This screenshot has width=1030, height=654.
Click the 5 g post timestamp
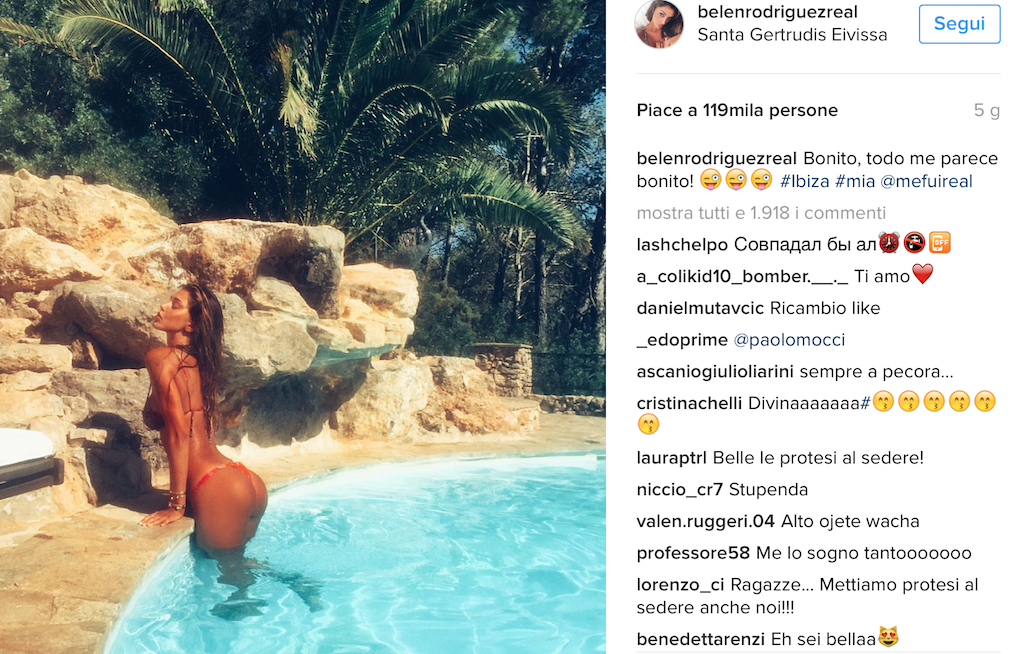click(x=987, y=110)
